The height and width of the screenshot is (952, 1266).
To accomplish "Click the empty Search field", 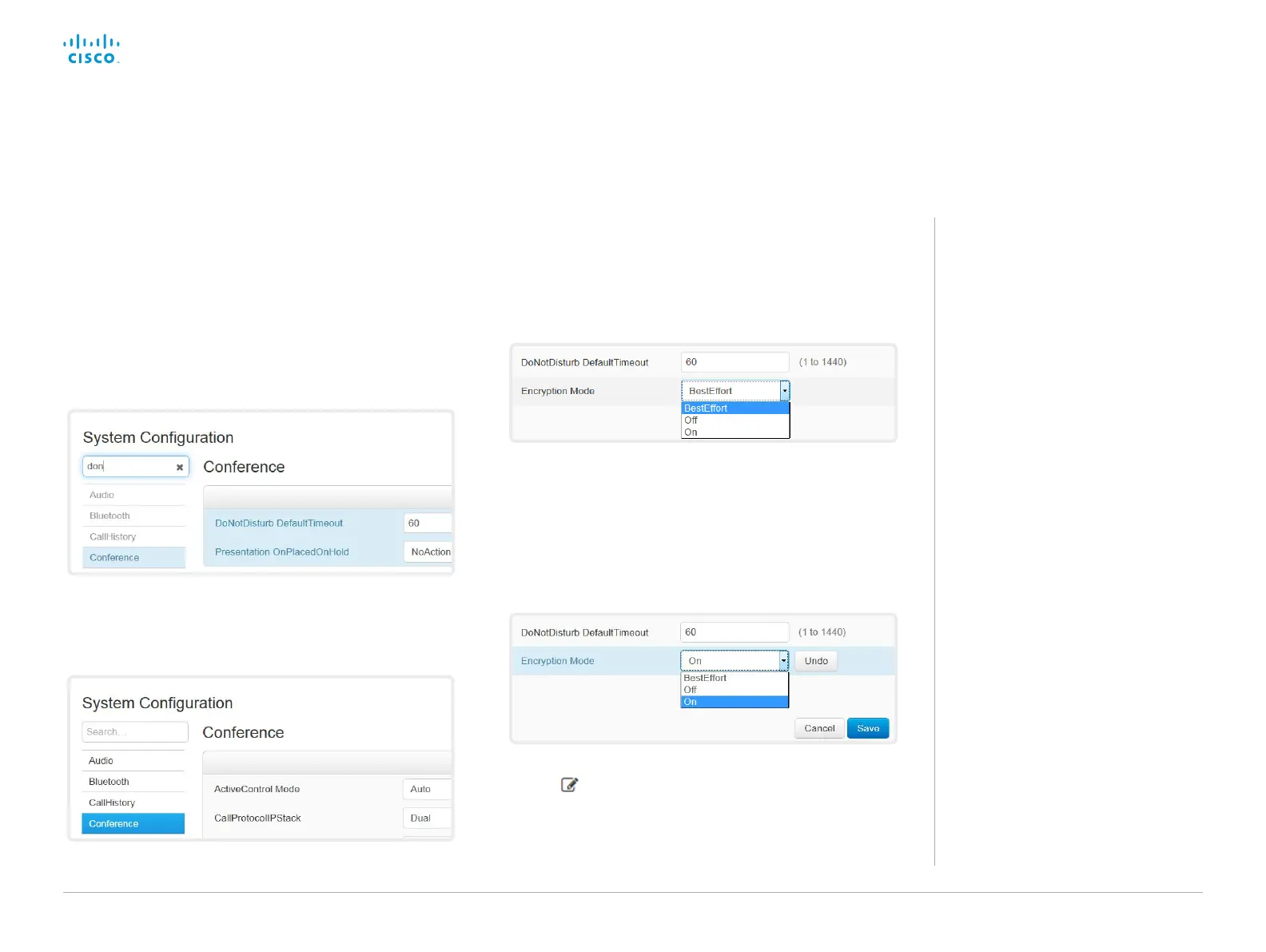I will 135,731.
